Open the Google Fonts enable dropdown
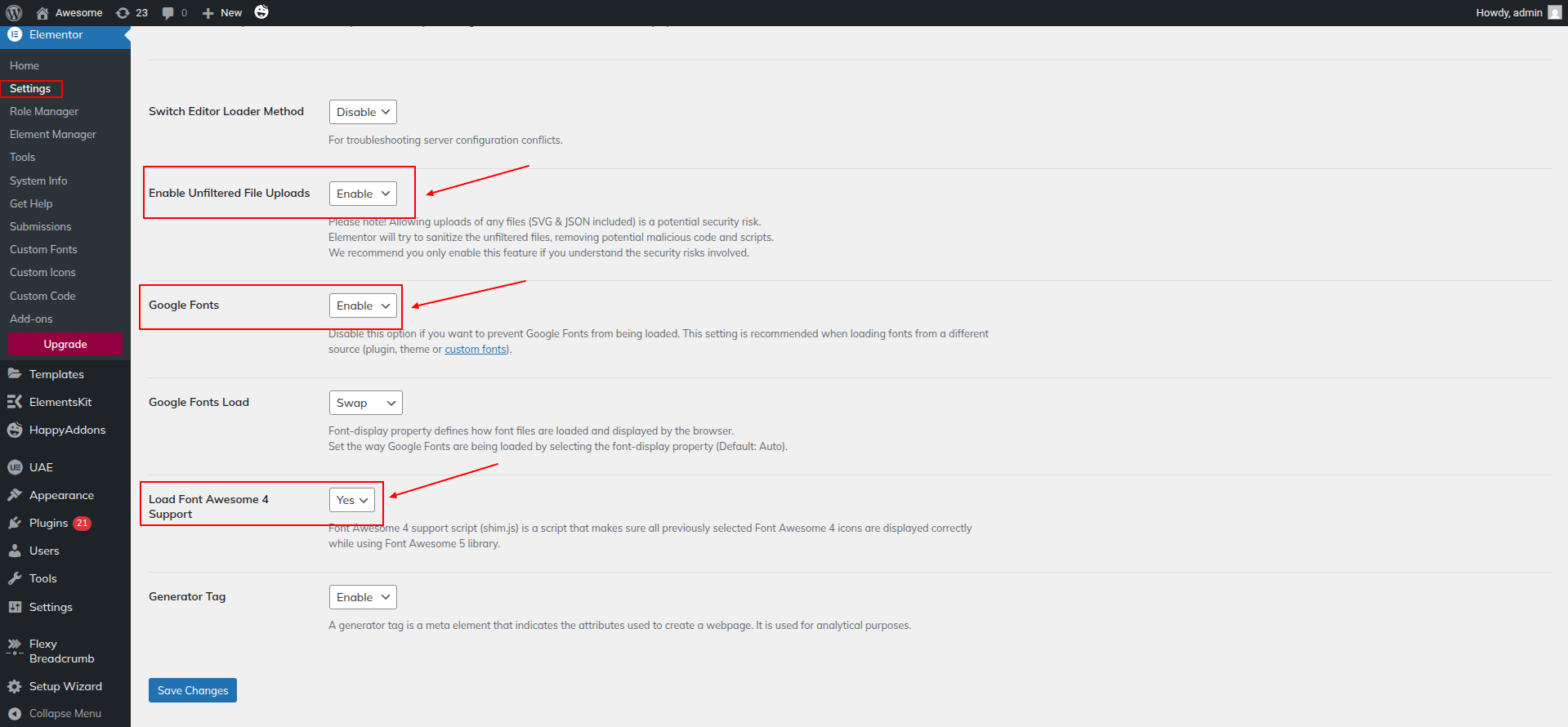Screen dimensions: 1568x727 363,306
